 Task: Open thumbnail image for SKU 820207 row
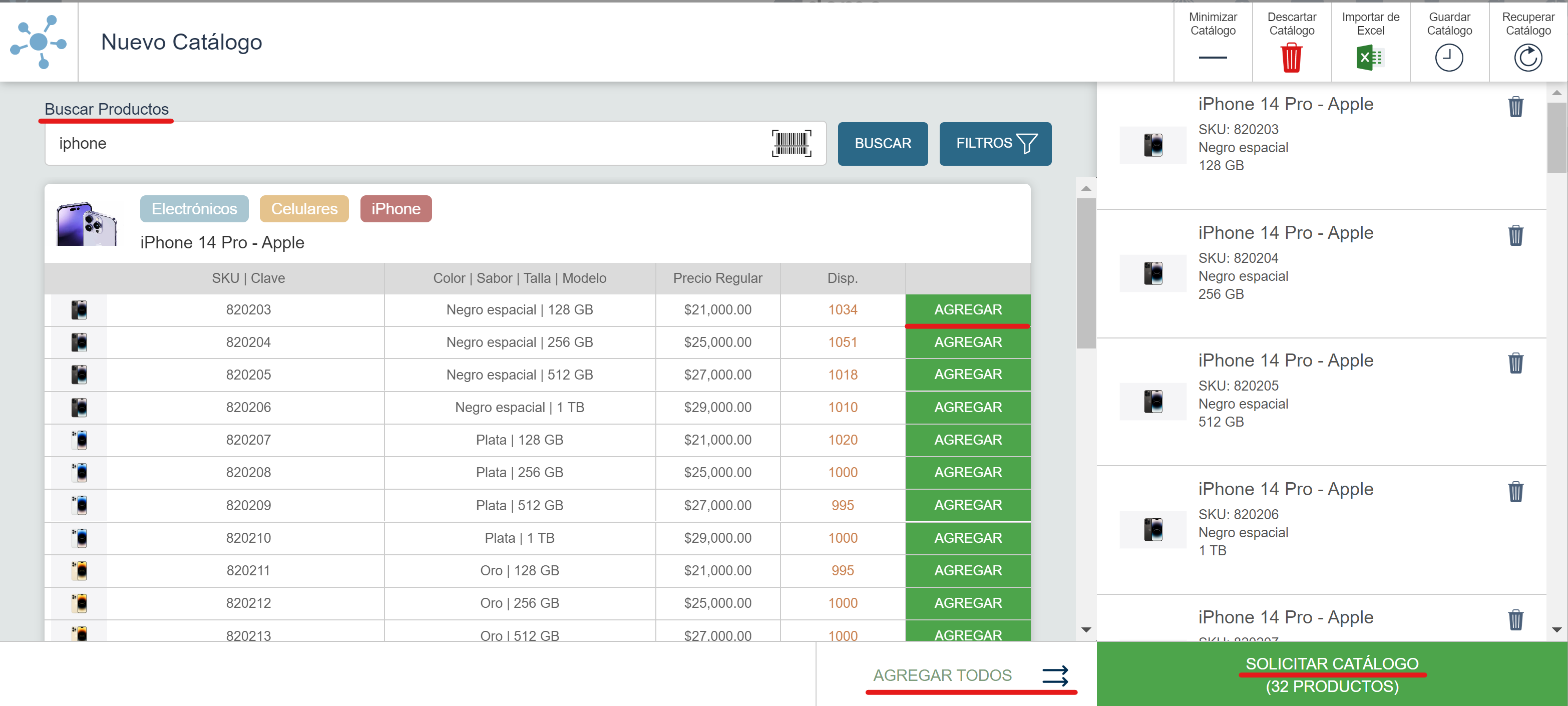point(79,440)
